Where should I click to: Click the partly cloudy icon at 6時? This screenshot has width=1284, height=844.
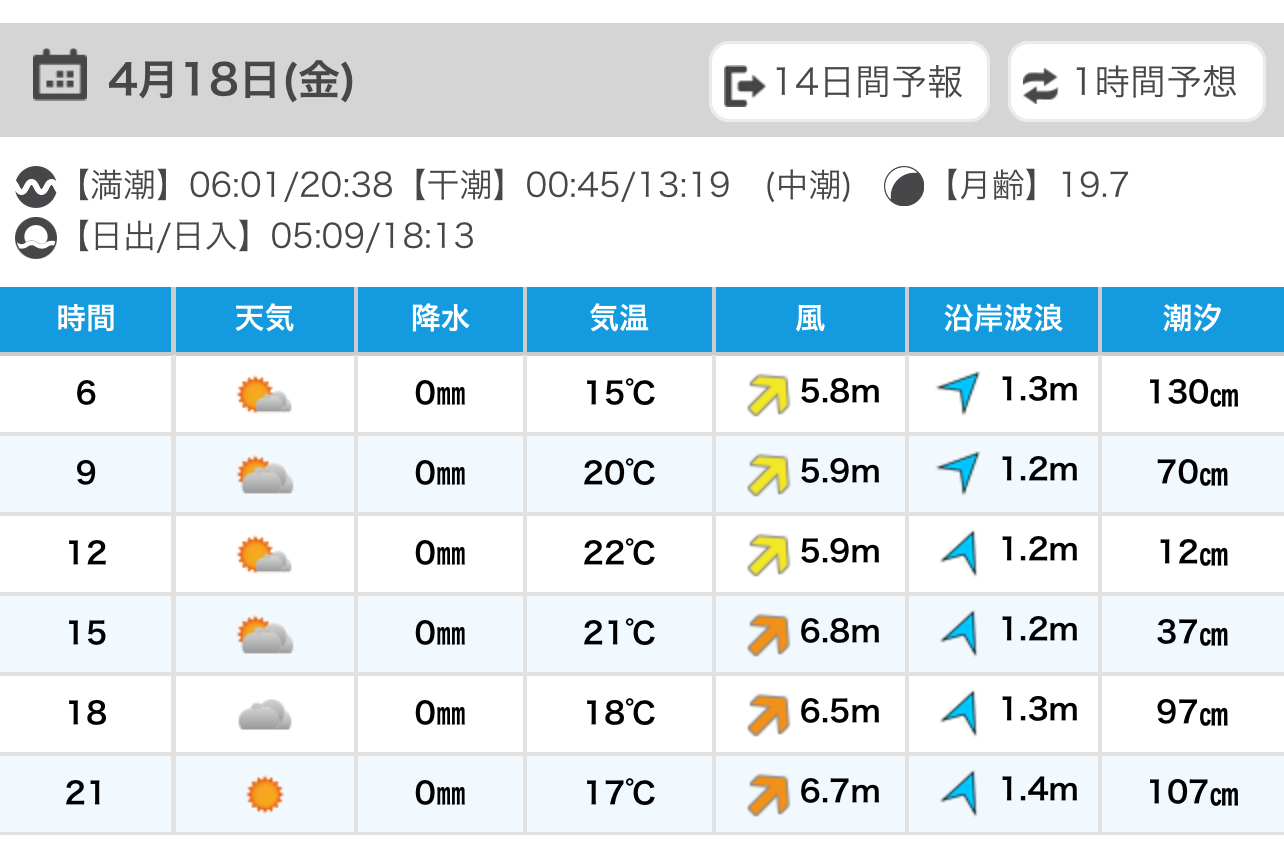tap(264, 395)
